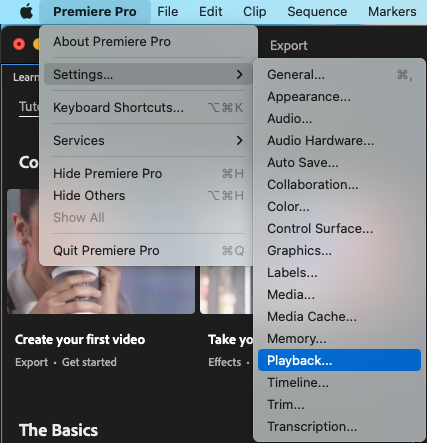
Task: Open Graphics... settings
Action: click(x=339, y=251)
